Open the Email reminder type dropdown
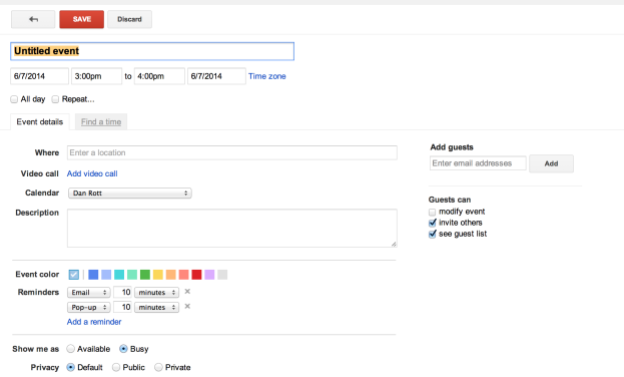Image resolution: width=624 pixels, height=377 pixels. pos(89,293)
